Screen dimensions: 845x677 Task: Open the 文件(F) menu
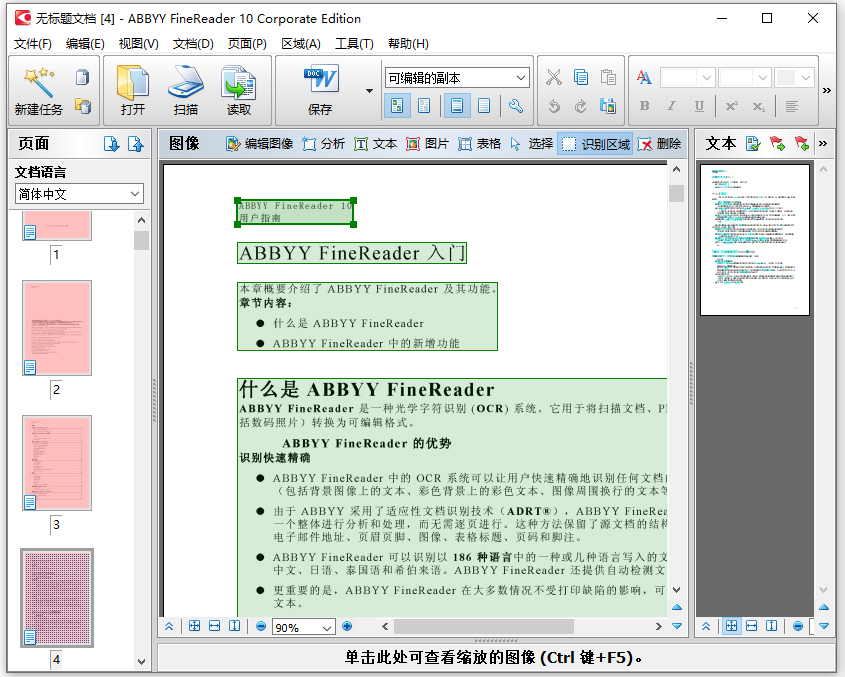(x=33, y=43)
